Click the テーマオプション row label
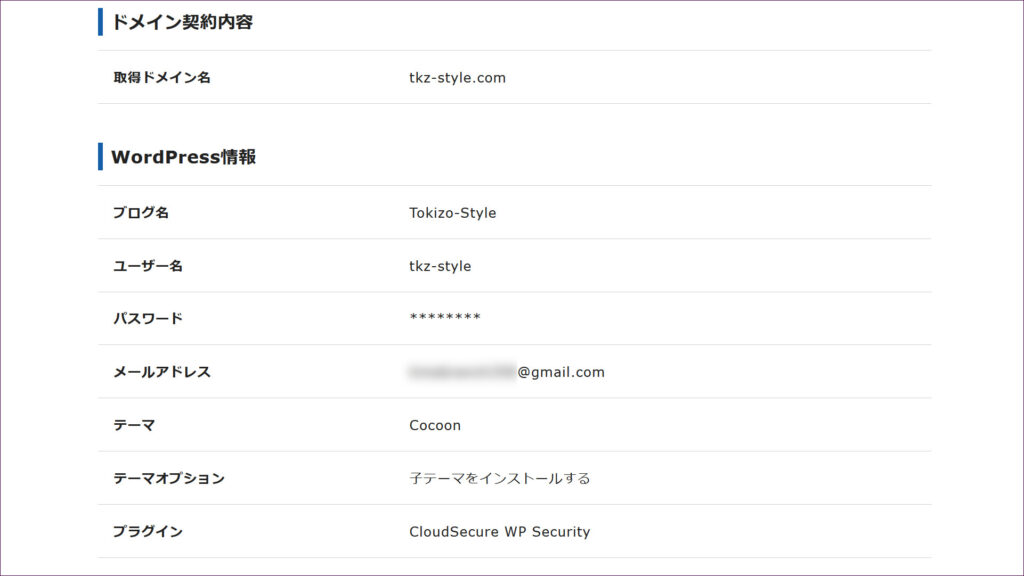The width and height of the screenshot is (1024, 576). point(169,478)
